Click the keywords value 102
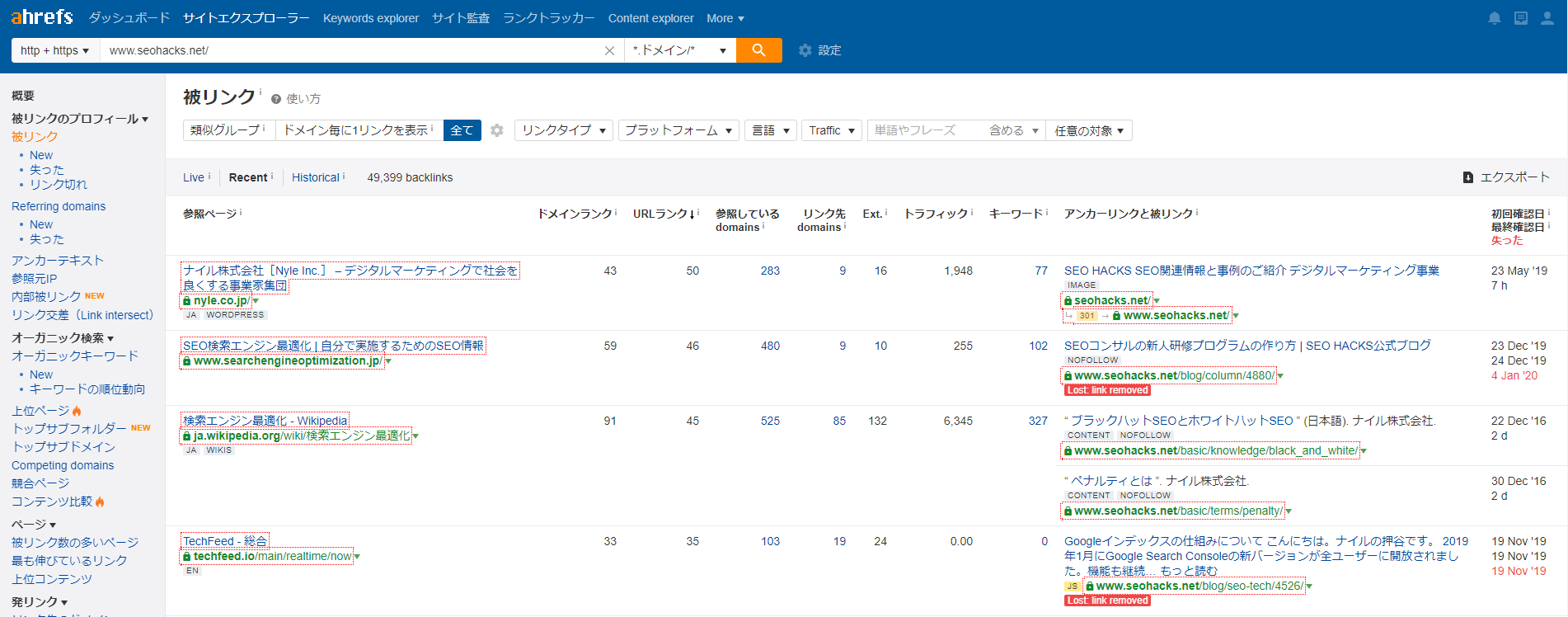 tap(1038, 346)
